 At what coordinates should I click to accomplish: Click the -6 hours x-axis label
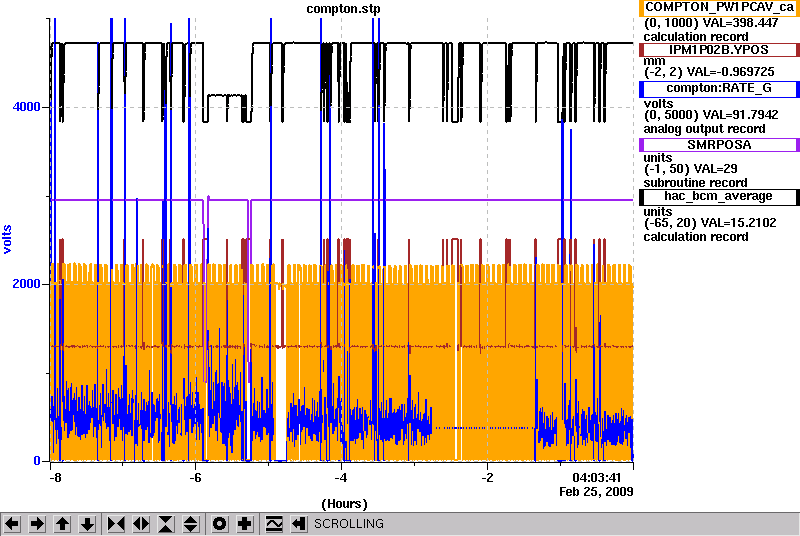pyautogui.click(x=195, y=478)
